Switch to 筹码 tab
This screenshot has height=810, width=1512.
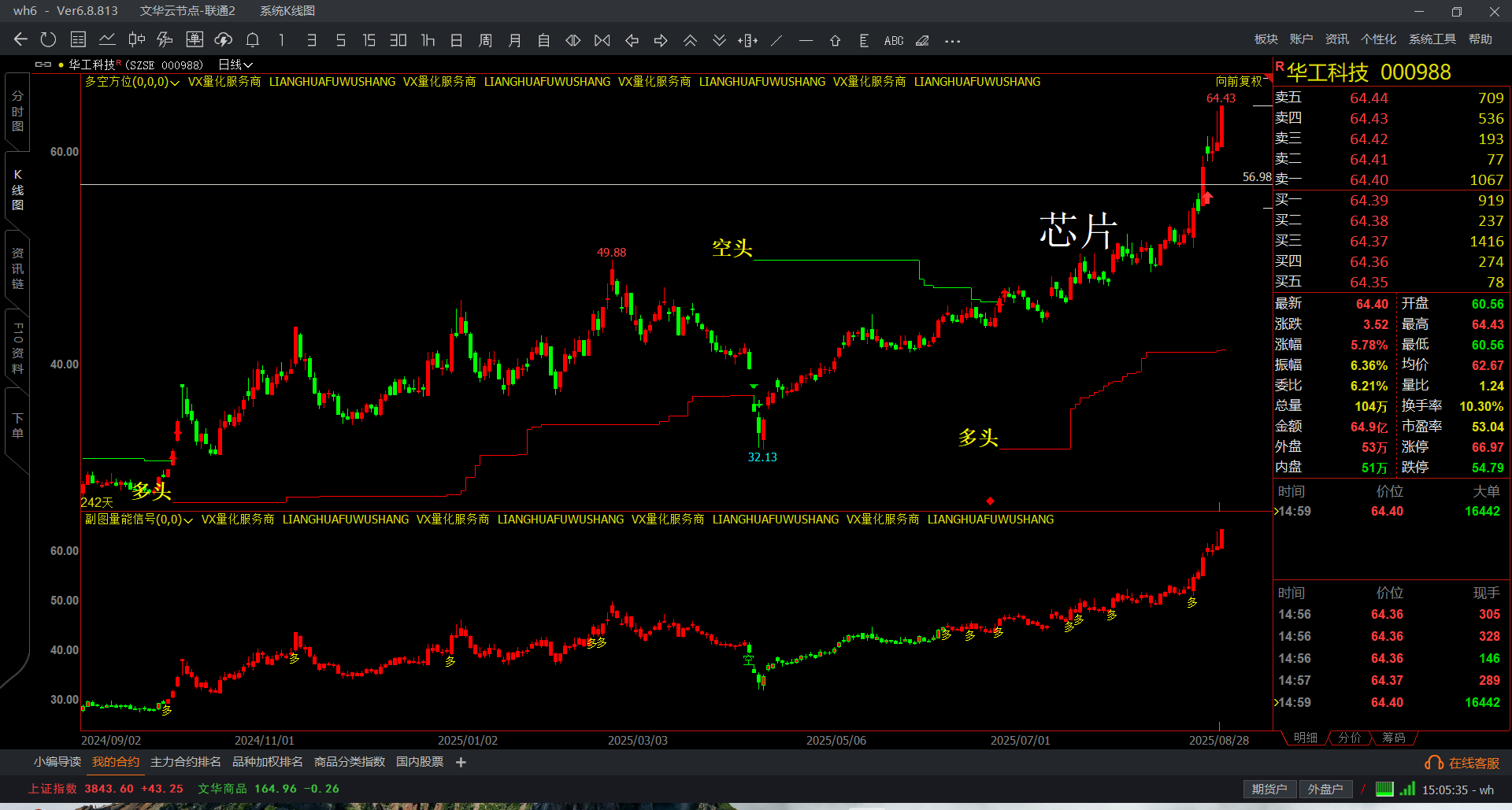click(x=1393, y=738)
